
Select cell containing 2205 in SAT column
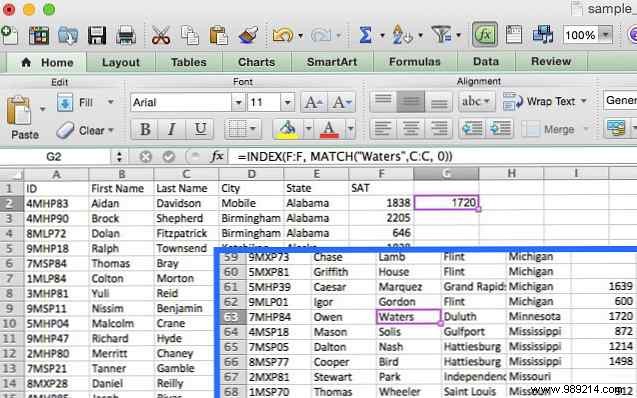[x=381, y=218]
